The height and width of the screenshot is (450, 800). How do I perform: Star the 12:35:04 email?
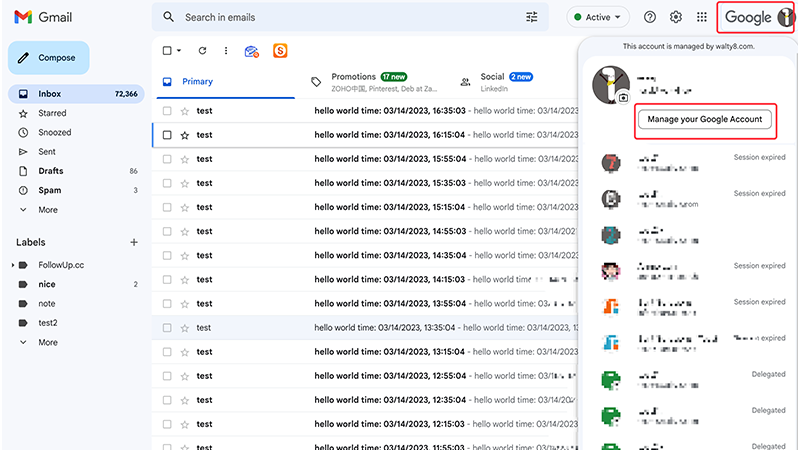click(x=185, y=400)
